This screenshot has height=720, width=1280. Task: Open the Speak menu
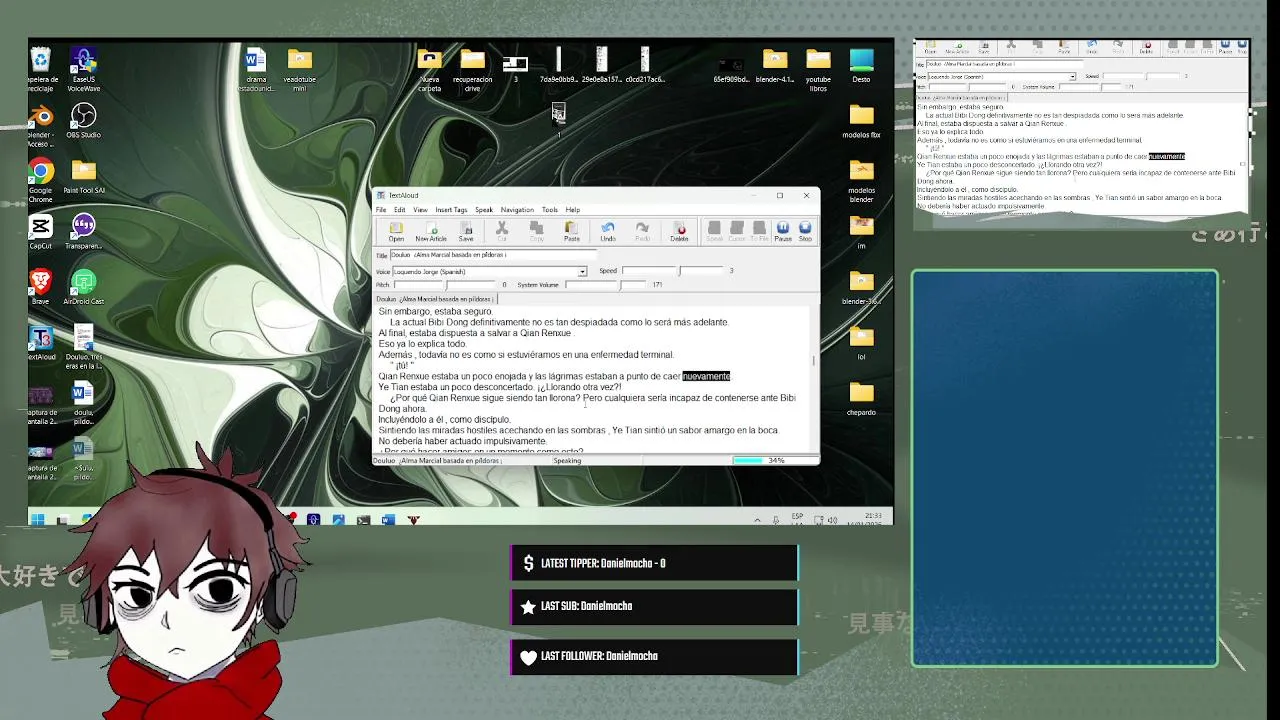tap(484, 210)
